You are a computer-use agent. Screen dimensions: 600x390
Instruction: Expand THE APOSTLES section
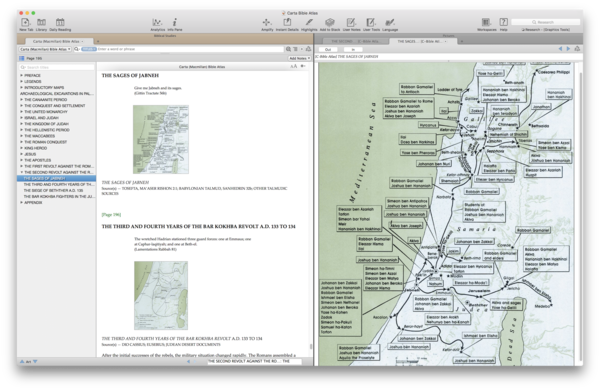21,160
